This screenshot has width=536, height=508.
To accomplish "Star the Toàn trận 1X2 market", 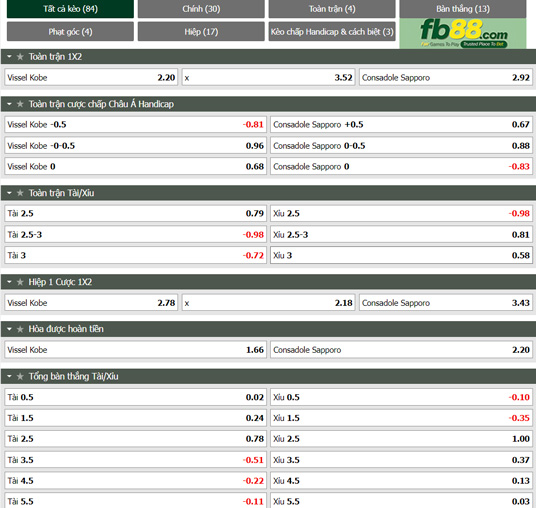I will click(x=20, y=57).
